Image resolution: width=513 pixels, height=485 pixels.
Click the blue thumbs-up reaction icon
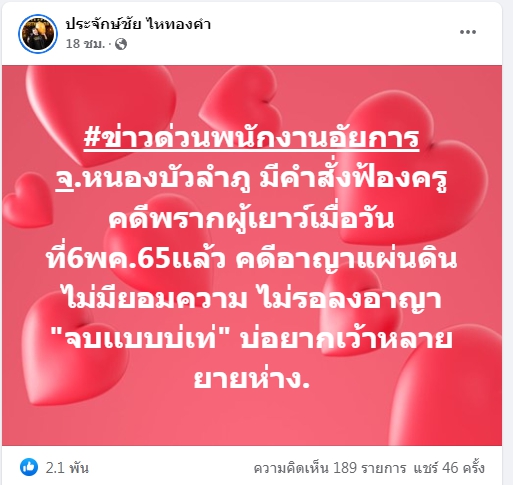click(29, 467)
